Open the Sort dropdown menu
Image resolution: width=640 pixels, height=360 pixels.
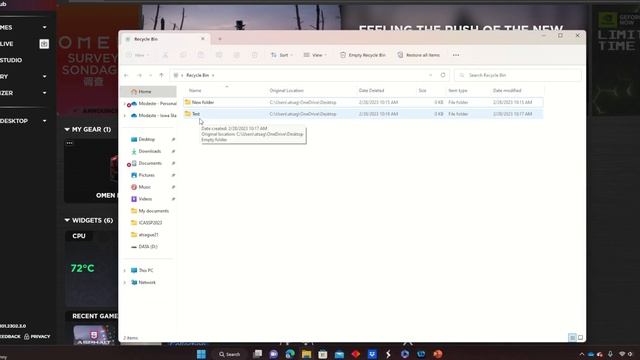[x=282, y=55]
